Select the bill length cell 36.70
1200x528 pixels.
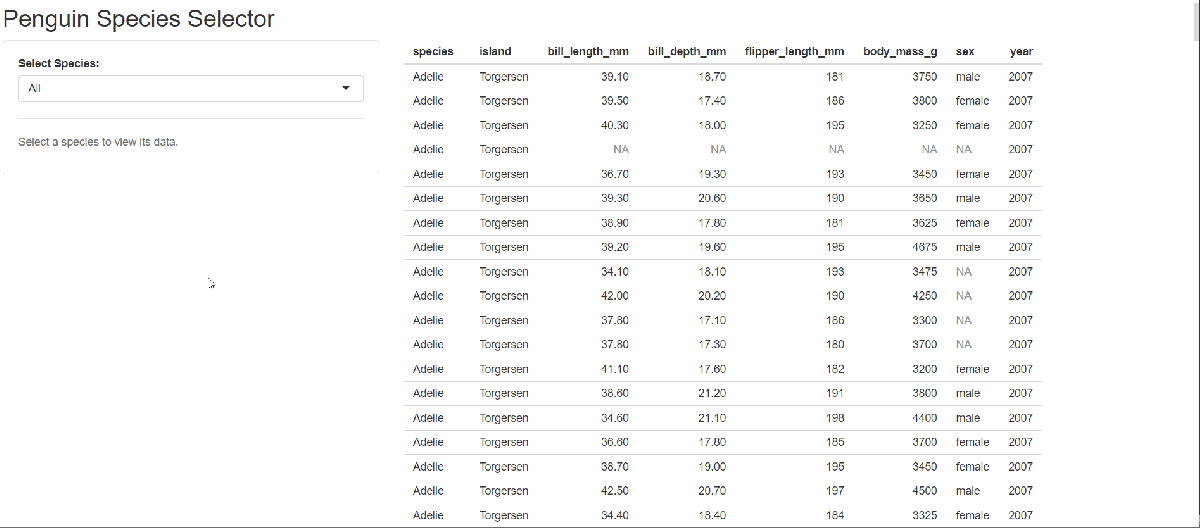point(615,174)
